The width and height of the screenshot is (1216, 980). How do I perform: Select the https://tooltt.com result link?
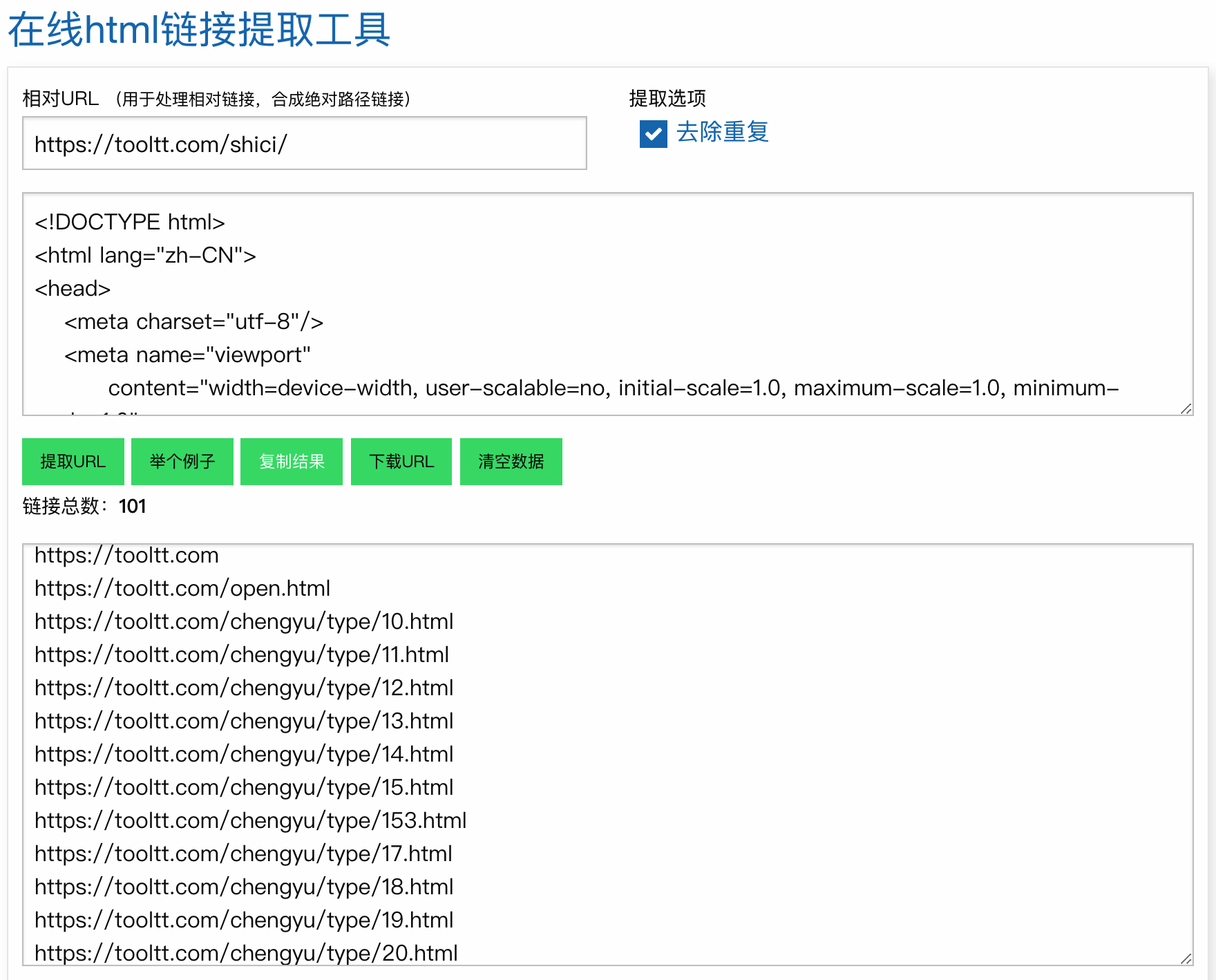point(126,555)
